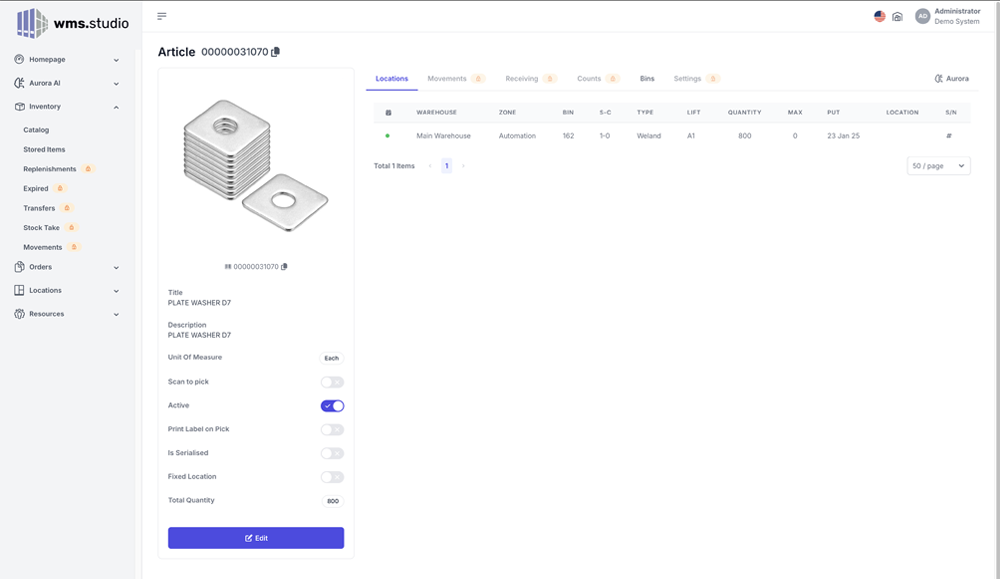Viewport: 1000px width, 579px height.
Task: Collapse the Inventory sidebar section
Action: [x=67, y=107]
